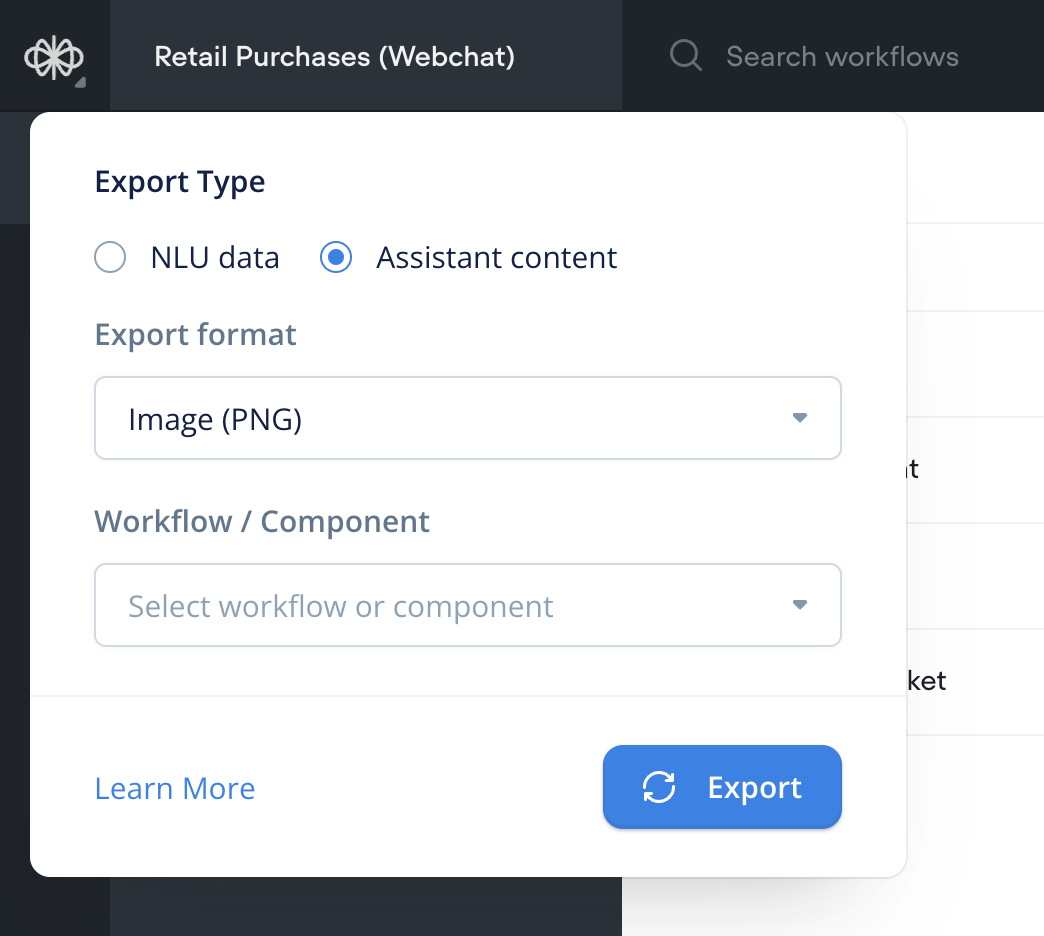Click the Workflow / Component section heading
Image resolution: width=1044 pixels, height=936 pixels.
(262, 521)
